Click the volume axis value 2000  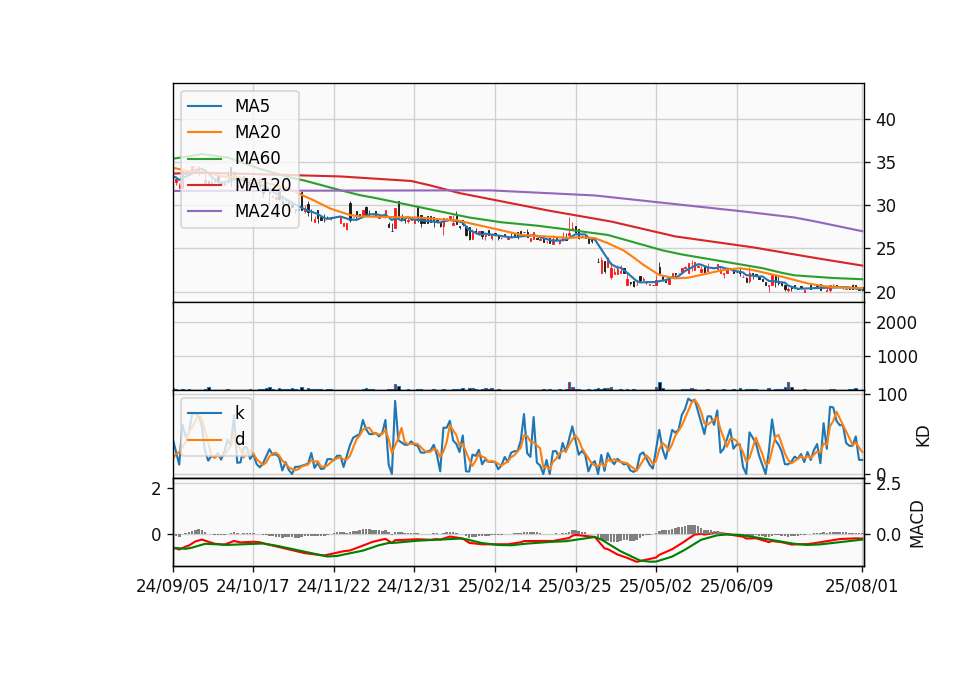896,323
